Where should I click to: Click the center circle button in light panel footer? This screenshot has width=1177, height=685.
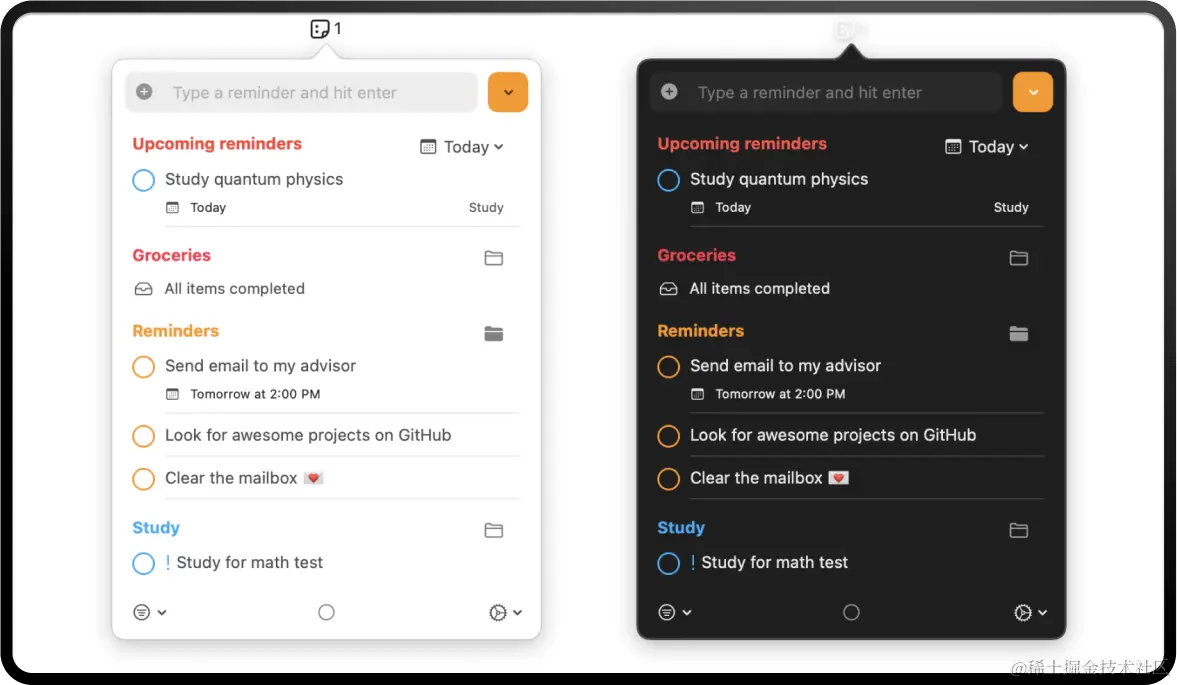pyautogui.click(x=327, y=612)
